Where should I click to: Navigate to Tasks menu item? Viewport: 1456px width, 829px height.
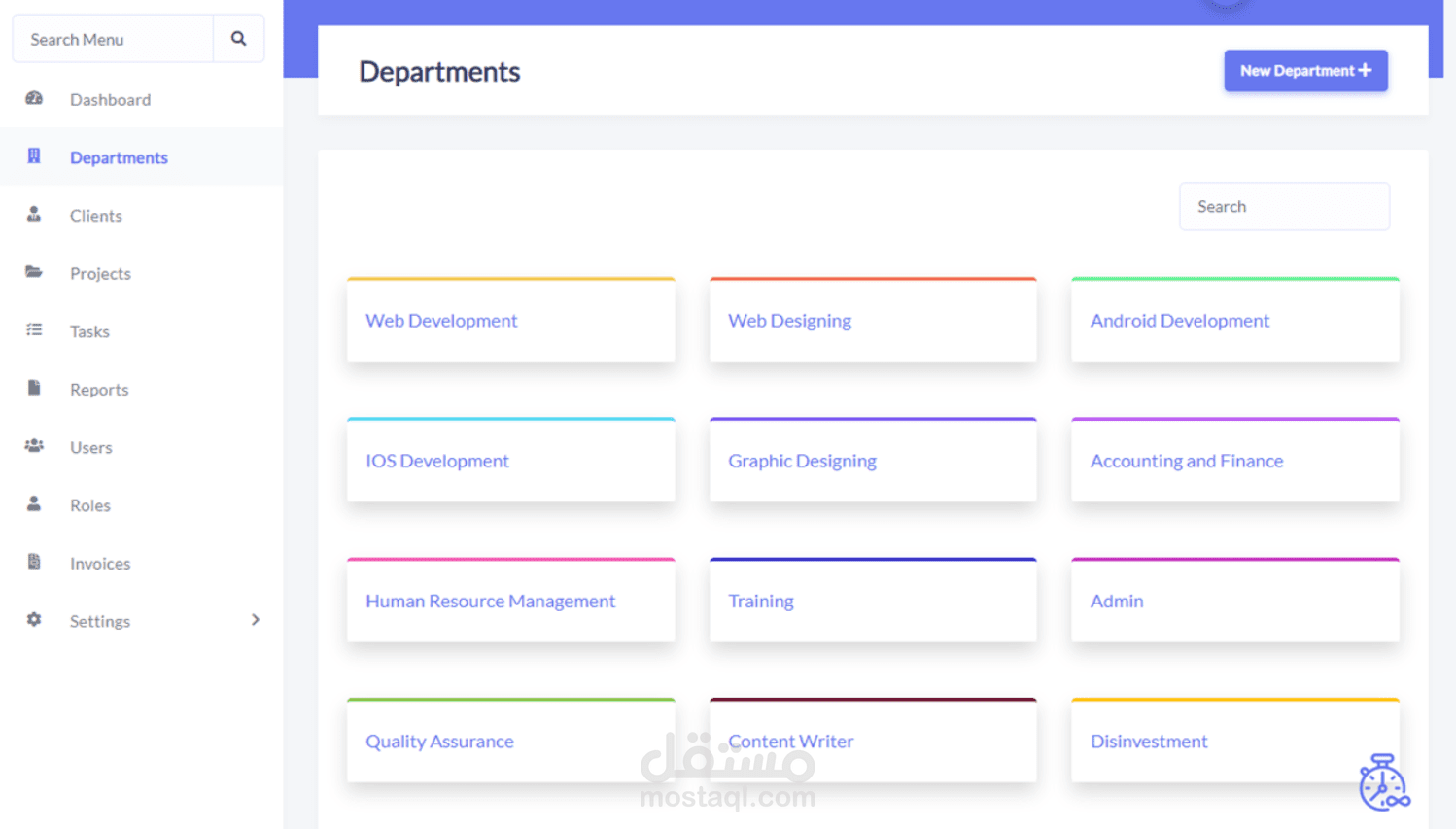click(x=89, y=331)
